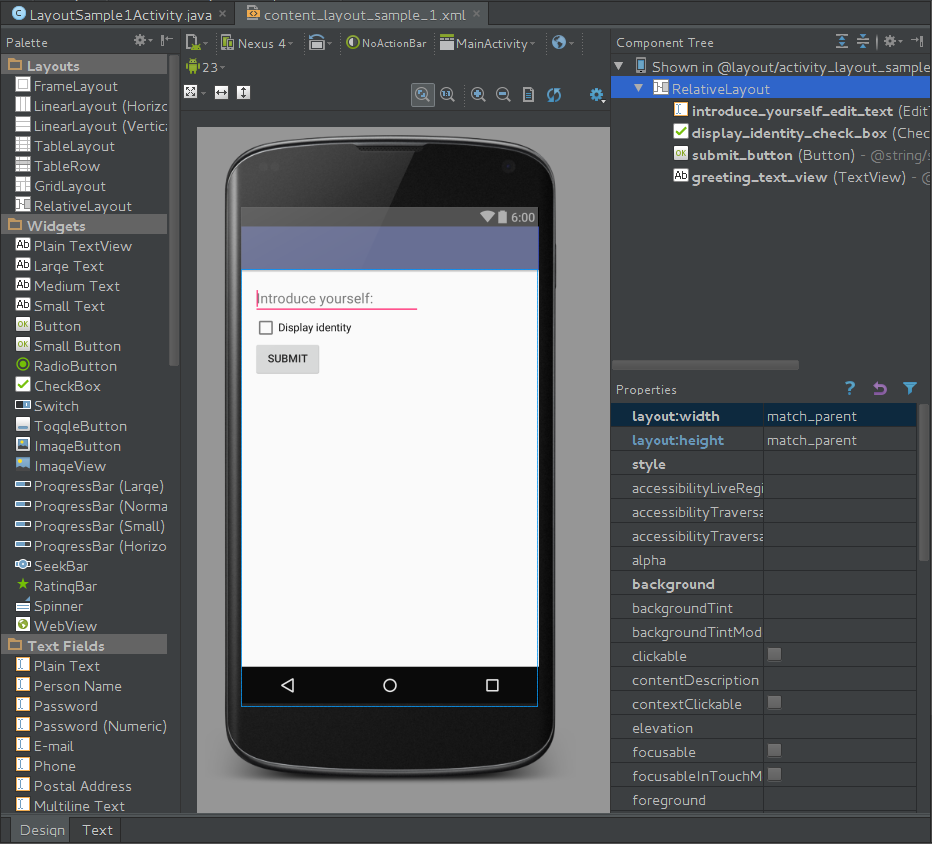Expand all in Component Tree
932x844 pixels.
[842, 41]
